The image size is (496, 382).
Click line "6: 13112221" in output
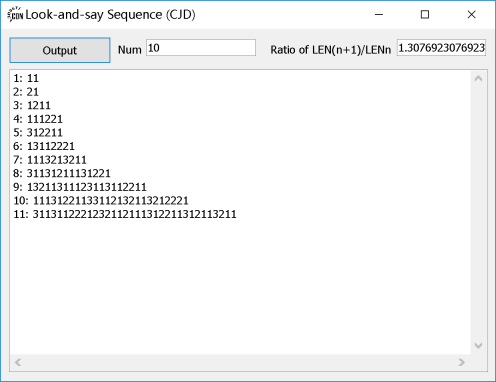click(x=44, y=146)
